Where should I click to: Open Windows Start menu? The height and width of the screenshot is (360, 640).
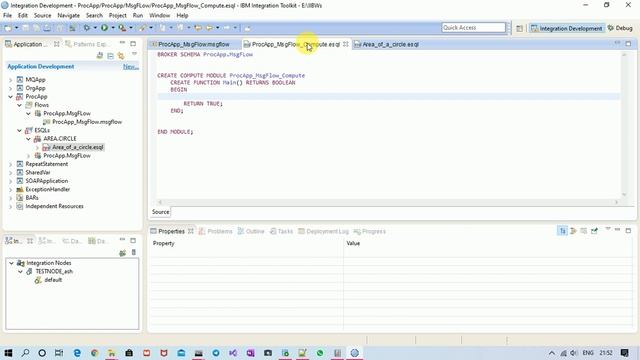pyautogui.click(x=8, y=353)
